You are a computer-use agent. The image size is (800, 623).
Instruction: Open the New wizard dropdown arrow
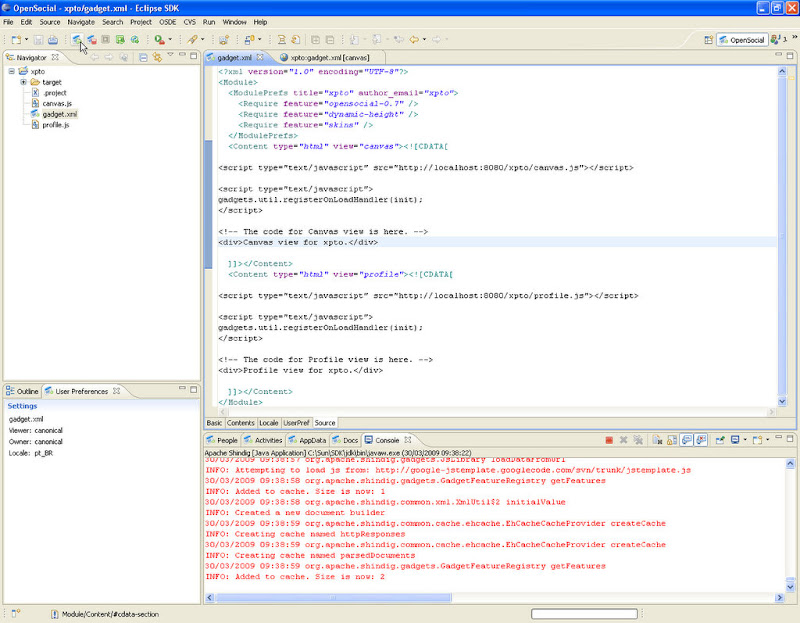tap(27, 40)
